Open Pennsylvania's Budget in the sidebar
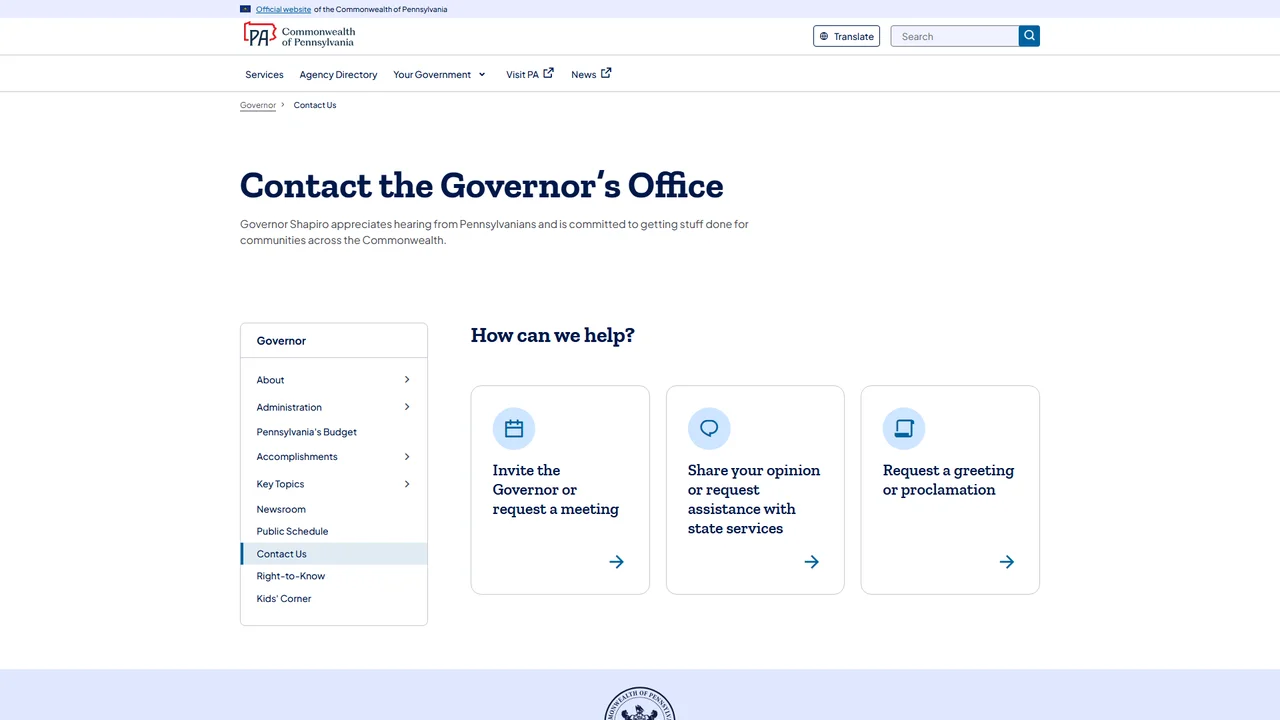The width and height of the screenshot is (1280, 720). 307,432
